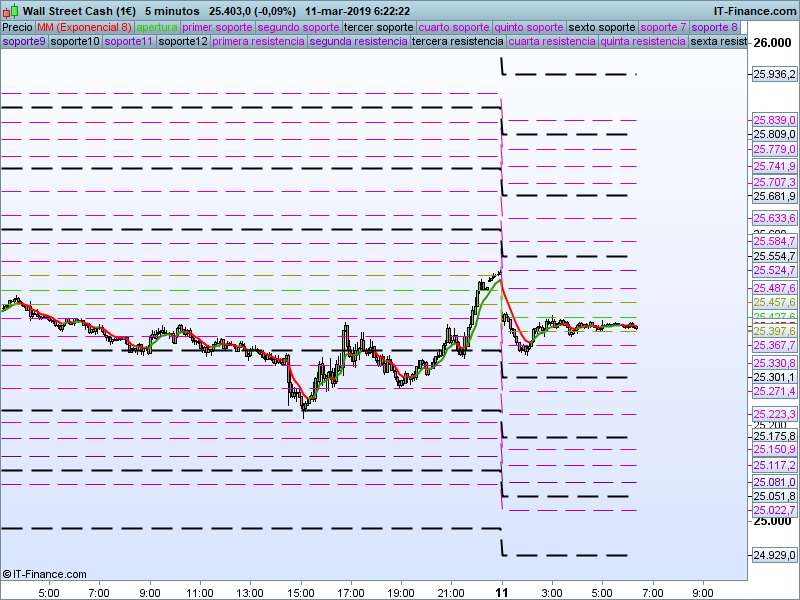Click the 25.741,9 price label
Viewport: 800px width, 600px height.
pyautogui.click(x=774, y=166)
